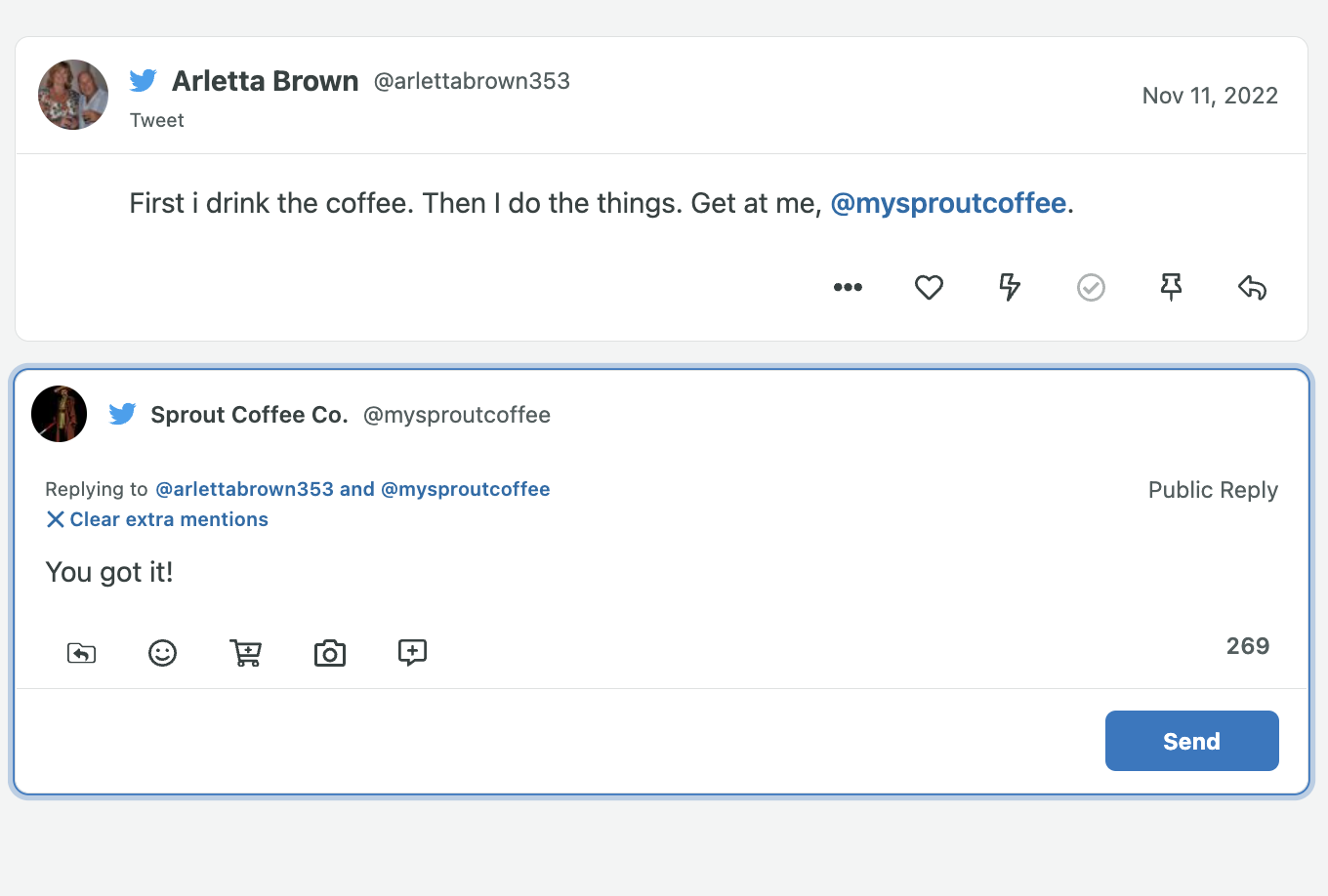Click the Twitter bird beside Arletta Brown
1328x896 pixels.
(x=144, y=81)
